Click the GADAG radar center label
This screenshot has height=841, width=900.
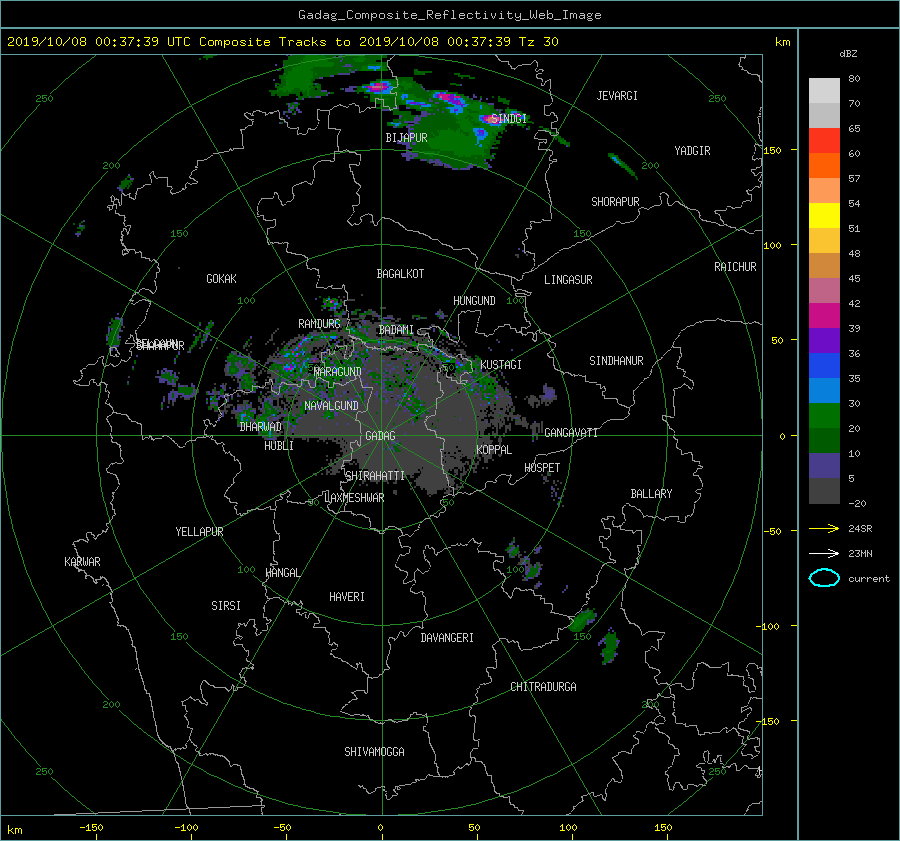pos(381,436)
